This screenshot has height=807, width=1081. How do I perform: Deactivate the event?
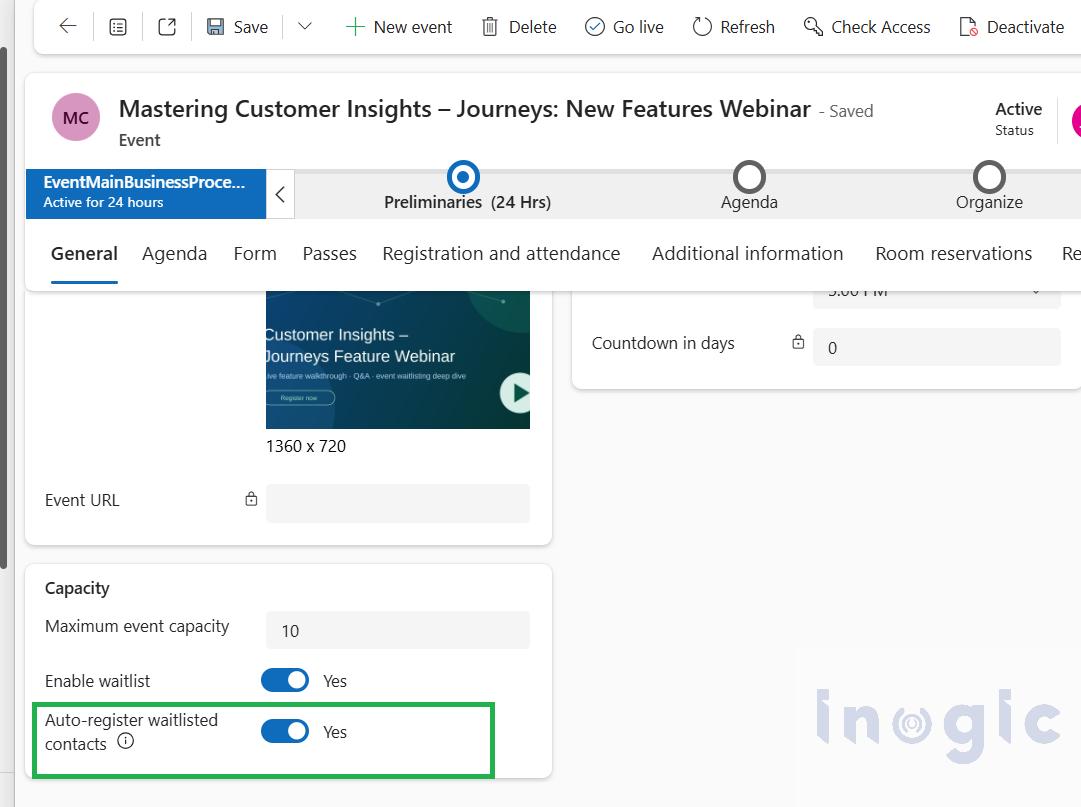pos(1011,27)
